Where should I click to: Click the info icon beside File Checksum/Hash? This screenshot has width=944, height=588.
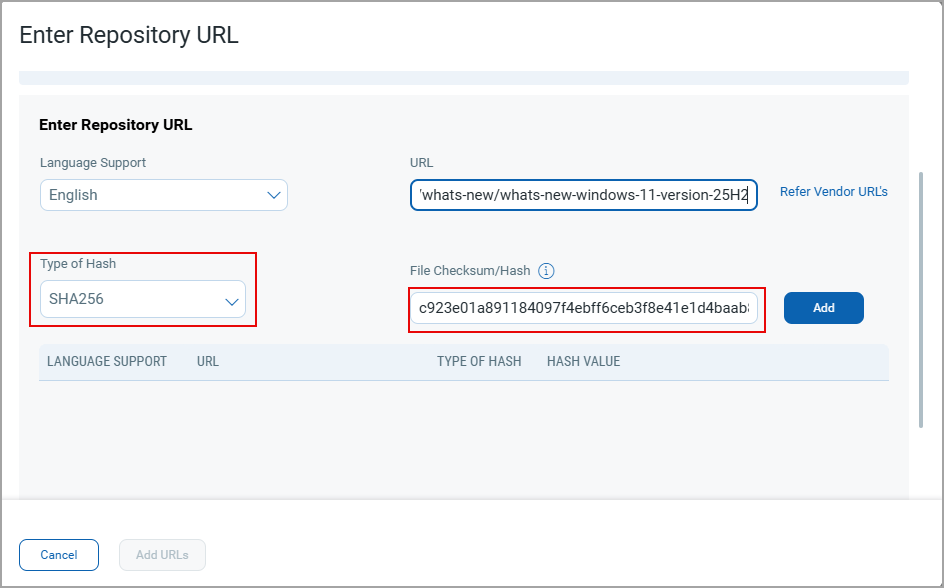coord(546,271)
